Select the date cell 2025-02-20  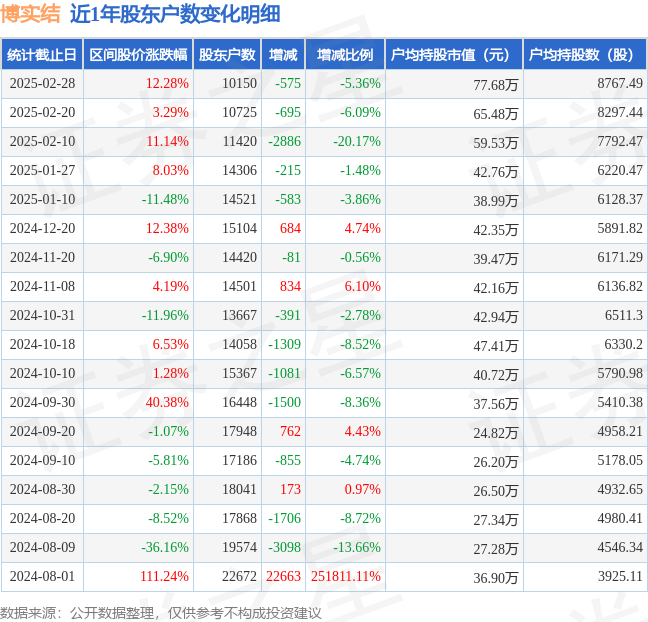[43, 112]
